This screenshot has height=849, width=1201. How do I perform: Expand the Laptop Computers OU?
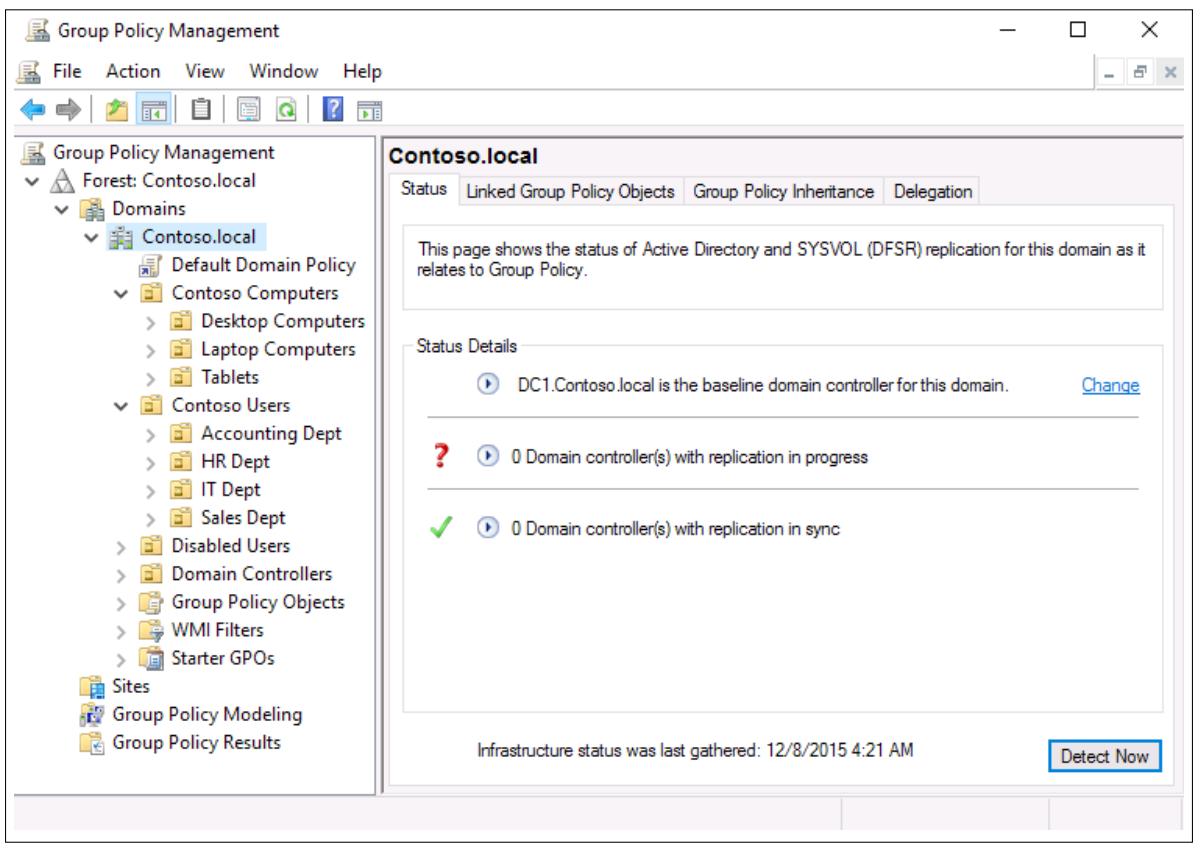149,350
